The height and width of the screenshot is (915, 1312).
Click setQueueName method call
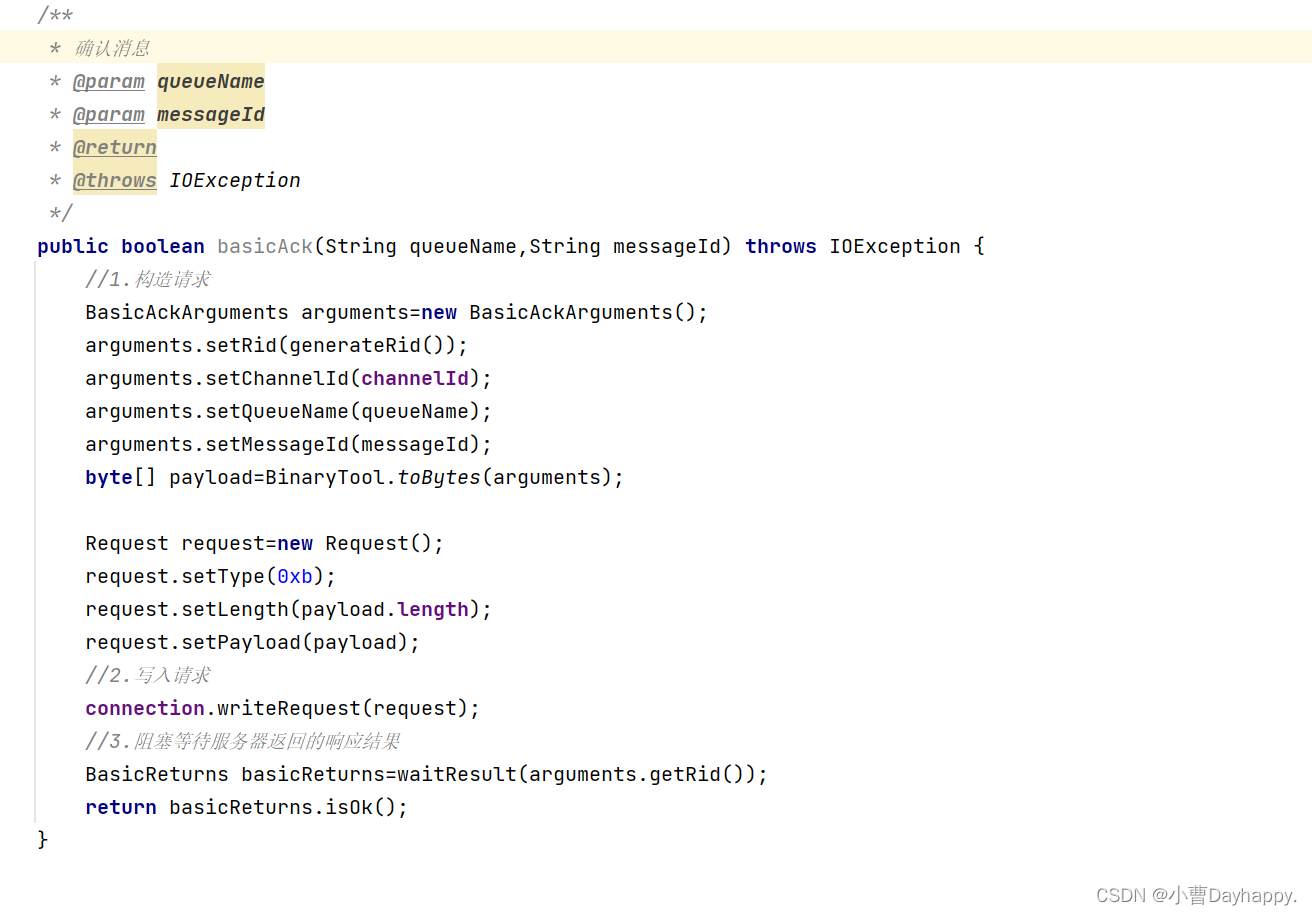pyautogui.click(x=277, y=411)
